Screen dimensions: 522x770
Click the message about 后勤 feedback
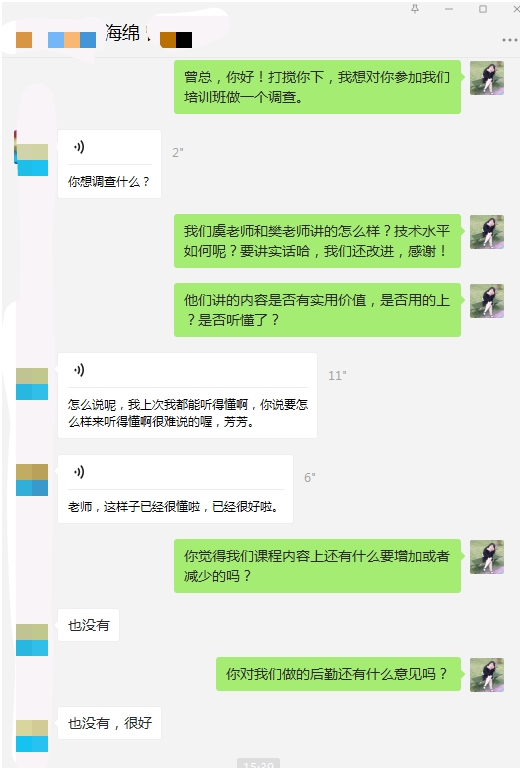click(338, 674)
